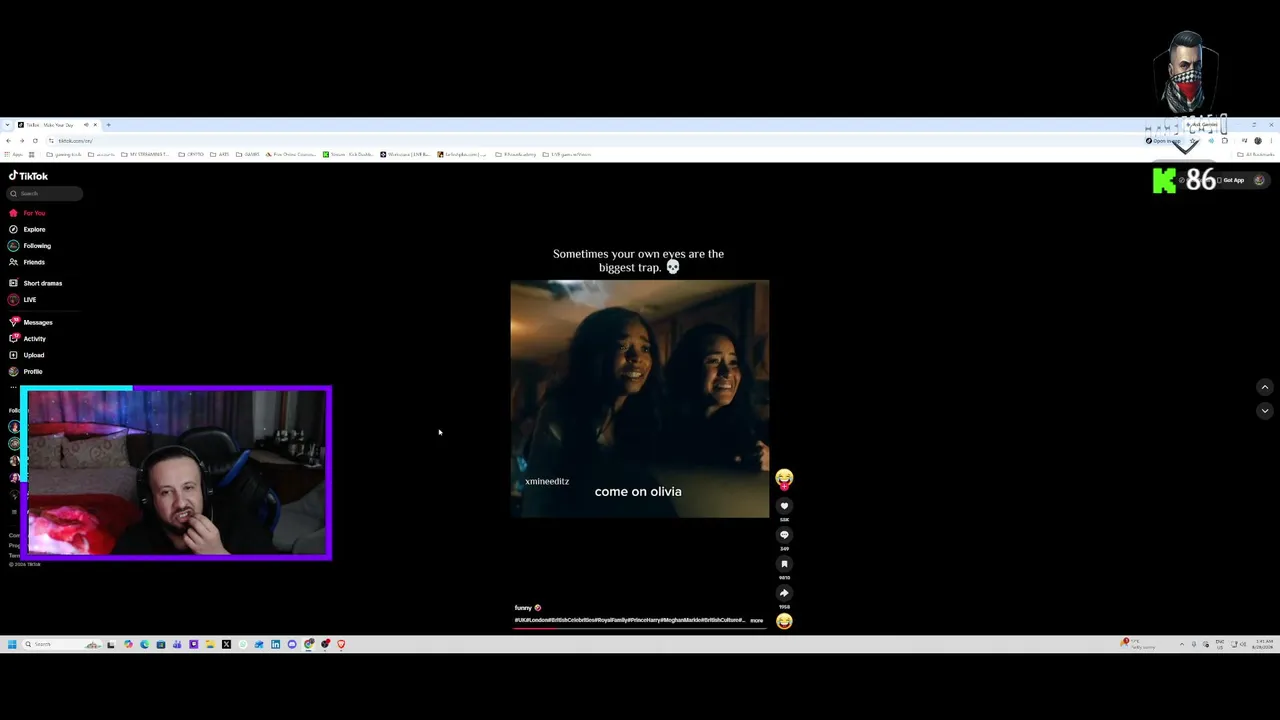
Task: Open the gaming tools bookmarks folder
Action: pos(65,155)
